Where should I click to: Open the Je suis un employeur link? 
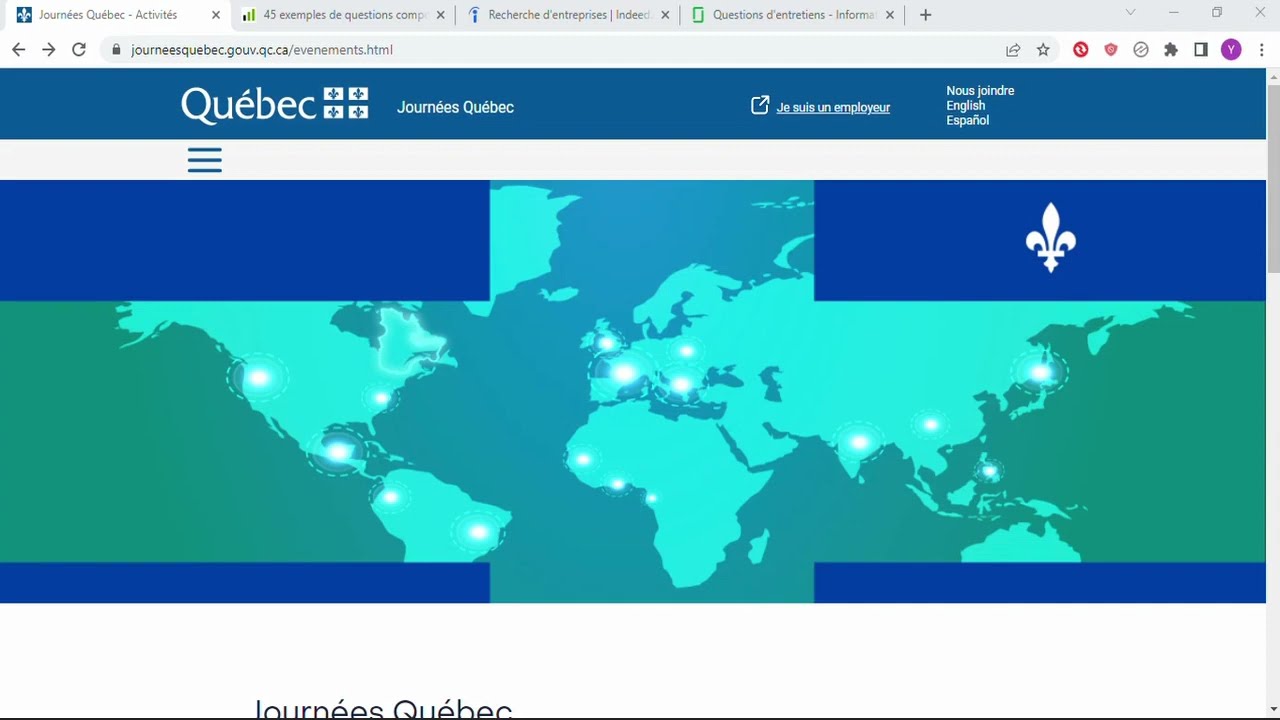(833, 107)
